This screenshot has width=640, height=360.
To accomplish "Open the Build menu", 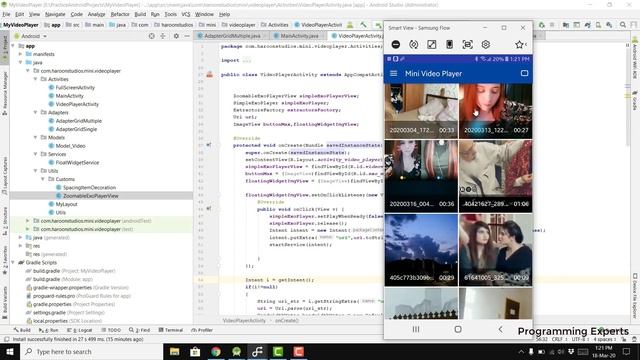I will tap(140, 14).
